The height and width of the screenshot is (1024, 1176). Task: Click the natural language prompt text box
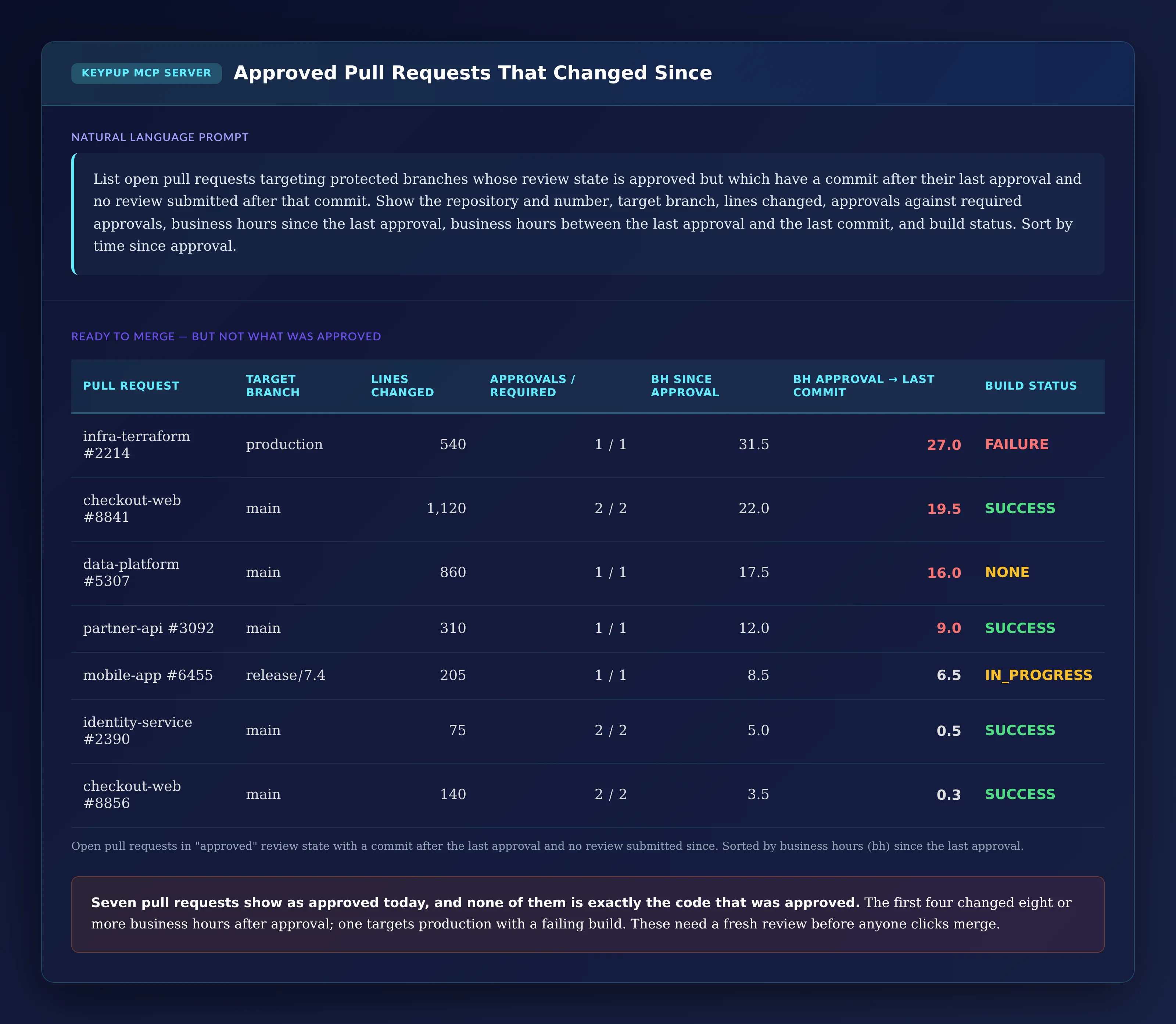click(x=587, y=213)
